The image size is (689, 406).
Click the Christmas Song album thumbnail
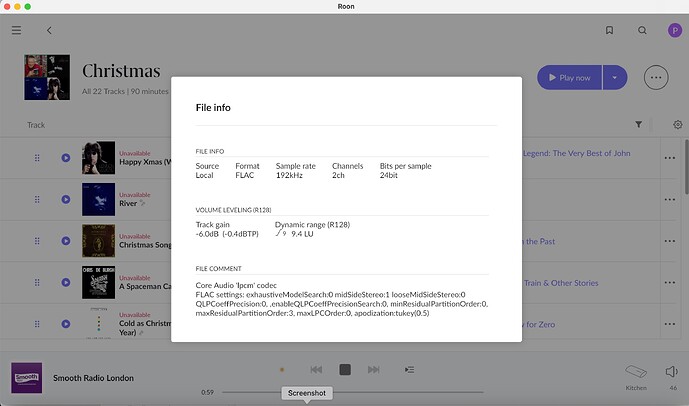click(98, 241)
